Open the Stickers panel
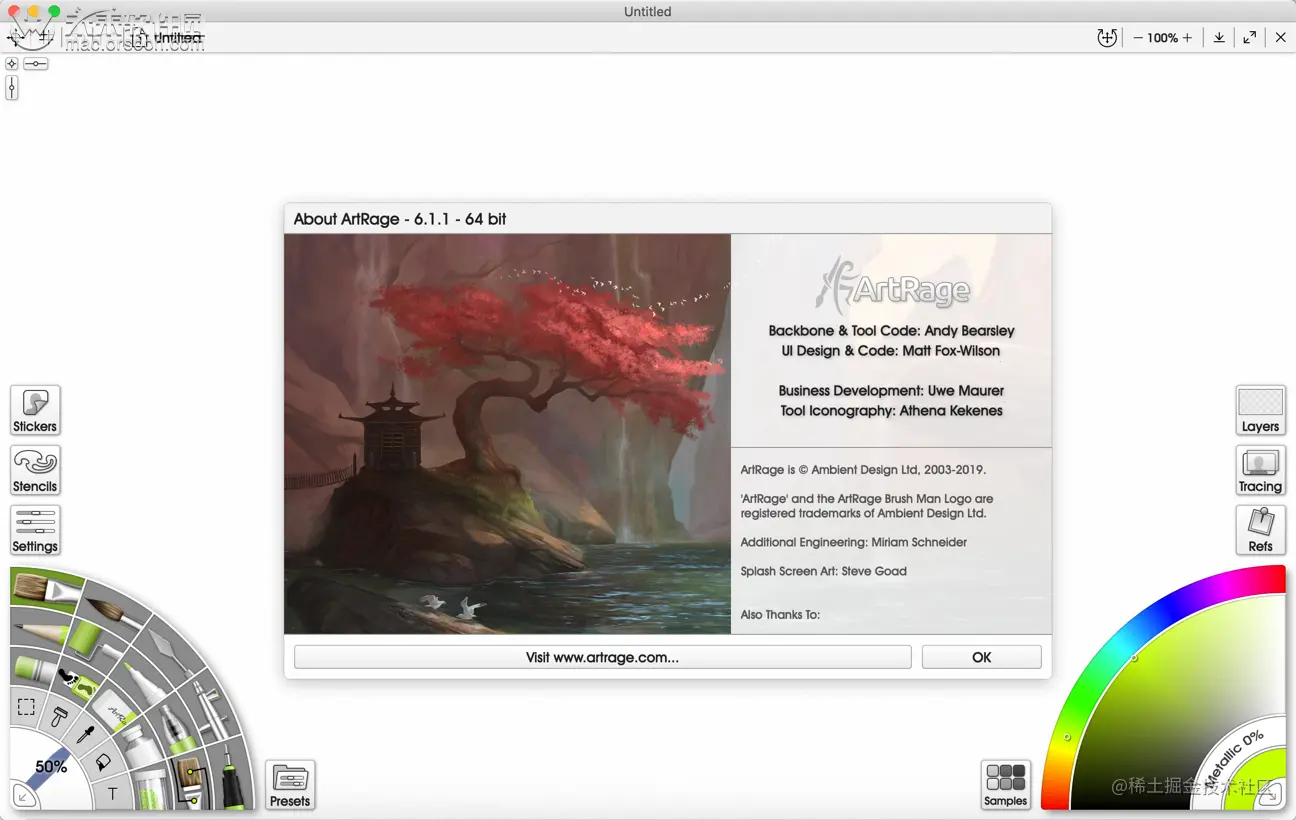Image resolution: width=1296 pixels, height=820 pixels. click(35, 411)
